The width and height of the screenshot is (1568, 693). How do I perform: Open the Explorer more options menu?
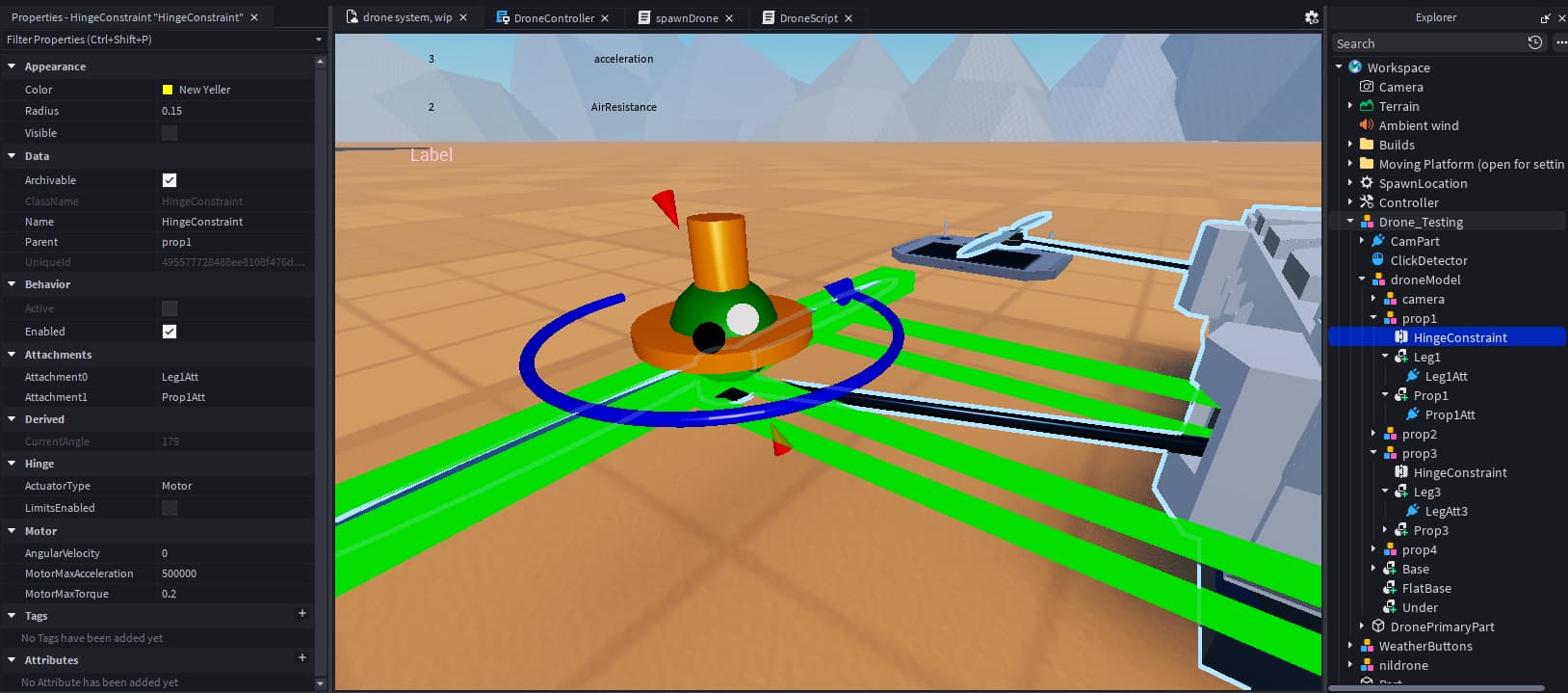pyautogui.click(x=1560, y=42)
